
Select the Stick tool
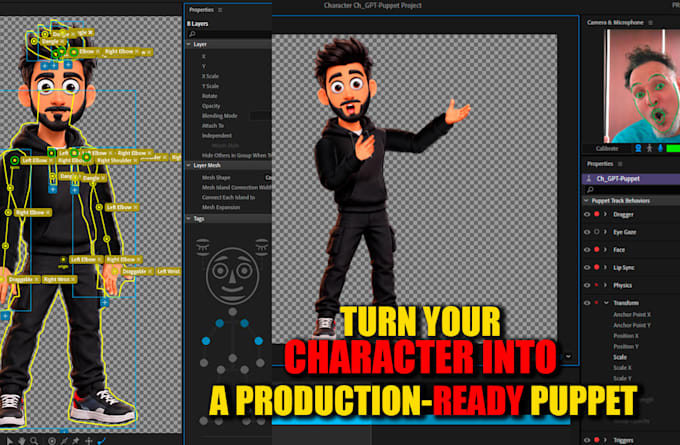(64, 441)
